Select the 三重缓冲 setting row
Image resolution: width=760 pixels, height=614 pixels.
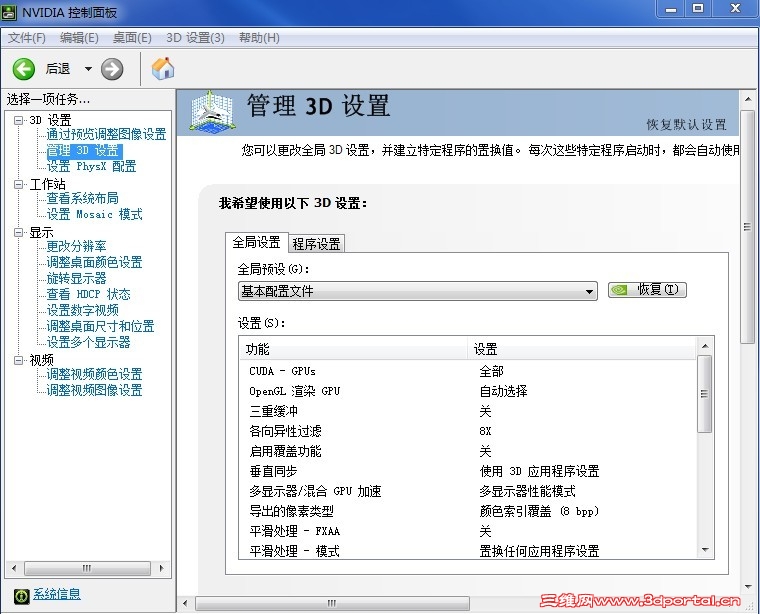pyautogui.click(x=468, y=411)
